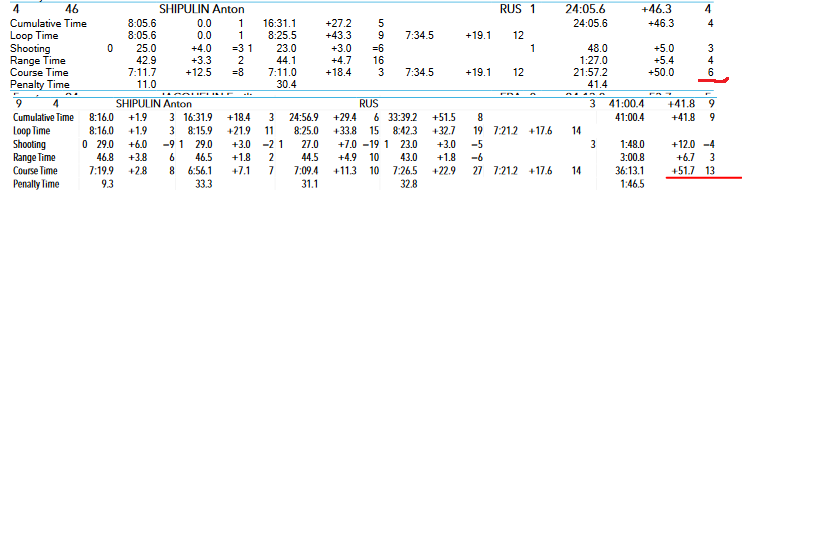Viewport: 829px width, 534px height.
Task: Select the 8:25.5 loop time value
Action: 282,35
